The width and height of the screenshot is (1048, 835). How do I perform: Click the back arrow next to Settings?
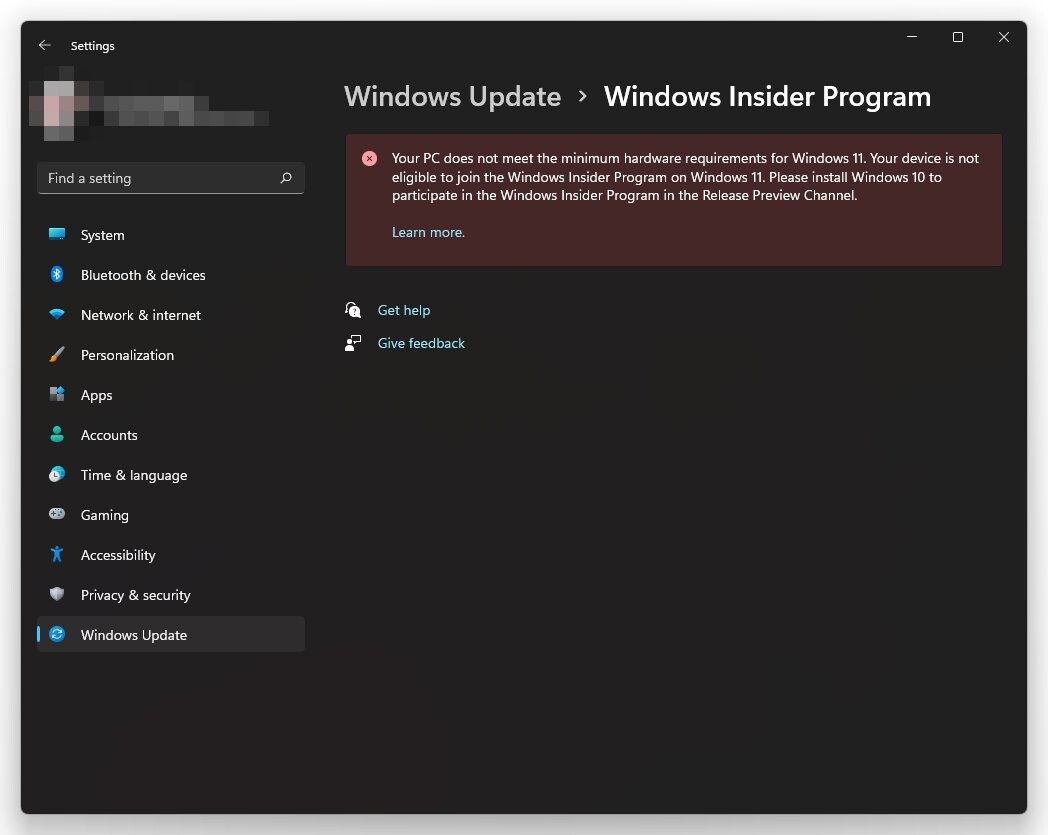click(44, 45)
